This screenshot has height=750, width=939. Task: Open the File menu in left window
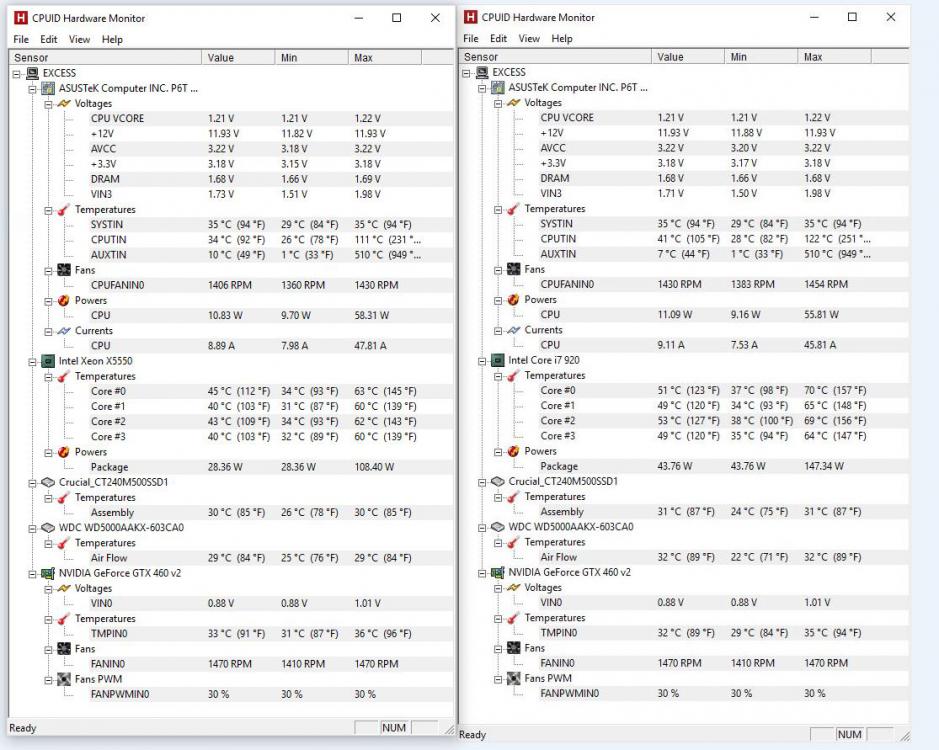click(21, 39)
